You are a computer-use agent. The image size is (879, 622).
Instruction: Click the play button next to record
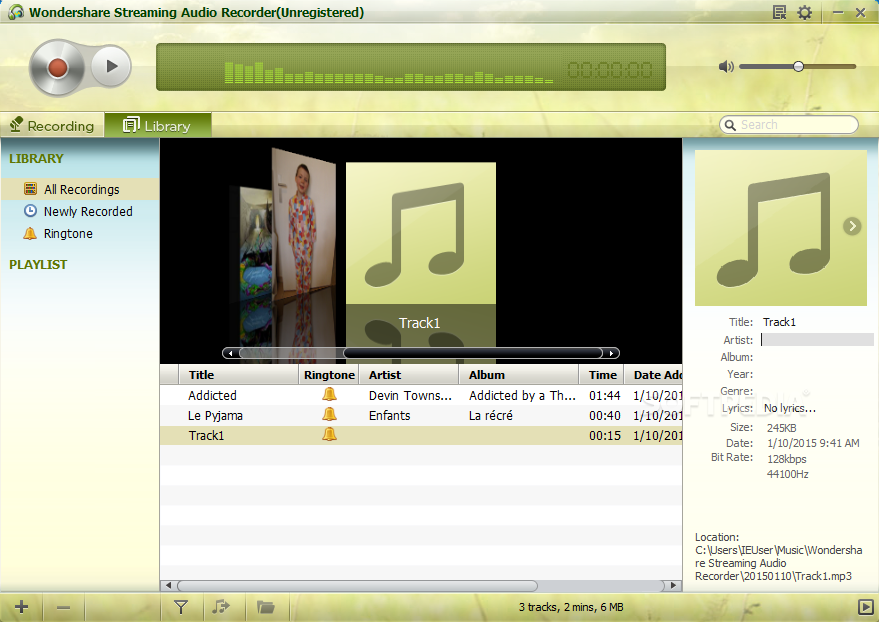(x=112, y=66)
